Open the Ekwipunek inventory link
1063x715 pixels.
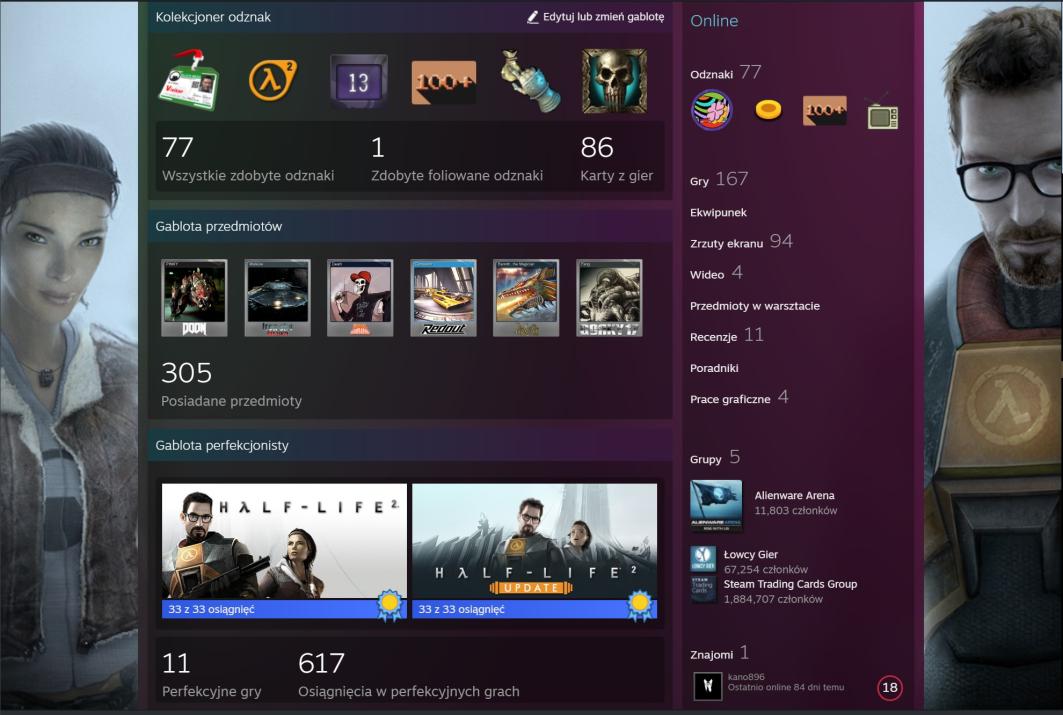point(718,213)
